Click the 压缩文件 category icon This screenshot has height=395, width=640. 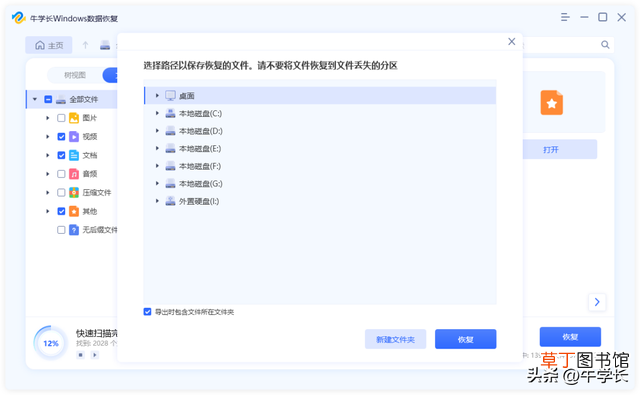pyautogui.click(x=74, y=192)
